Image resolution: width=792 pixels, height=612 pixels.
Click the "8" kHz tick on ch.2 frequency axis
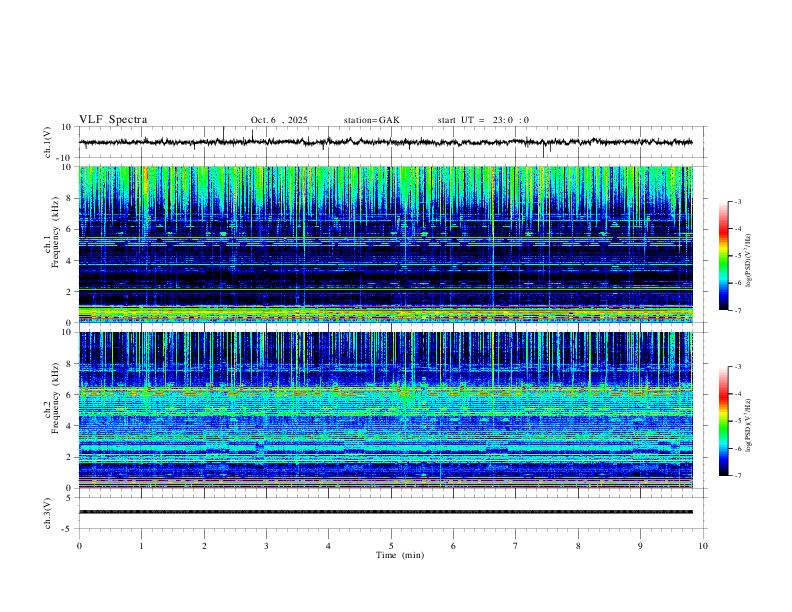click(69, 364)
